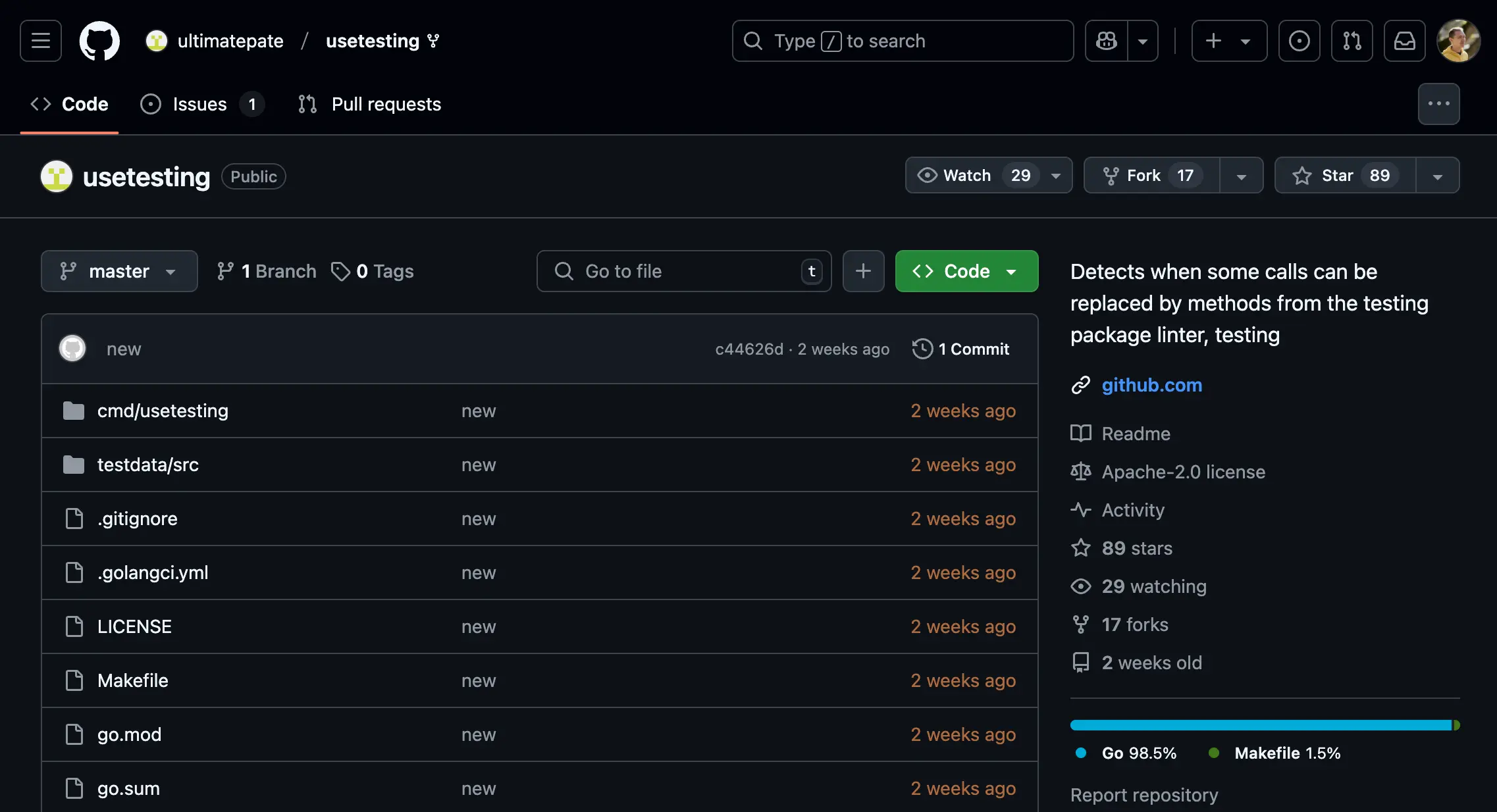Open the hamburger navigation menu icon
This screenshot has width=1497, height=812.
click(39, 41)
